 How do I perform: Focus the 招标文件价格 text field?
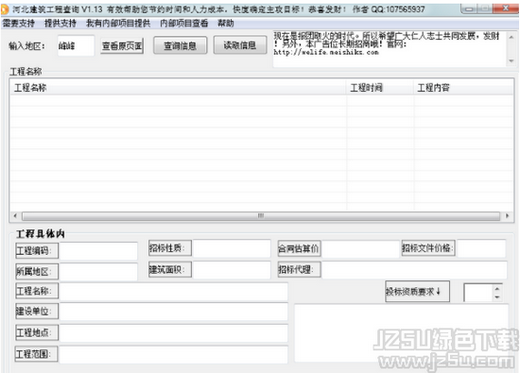tap(481, 248)
